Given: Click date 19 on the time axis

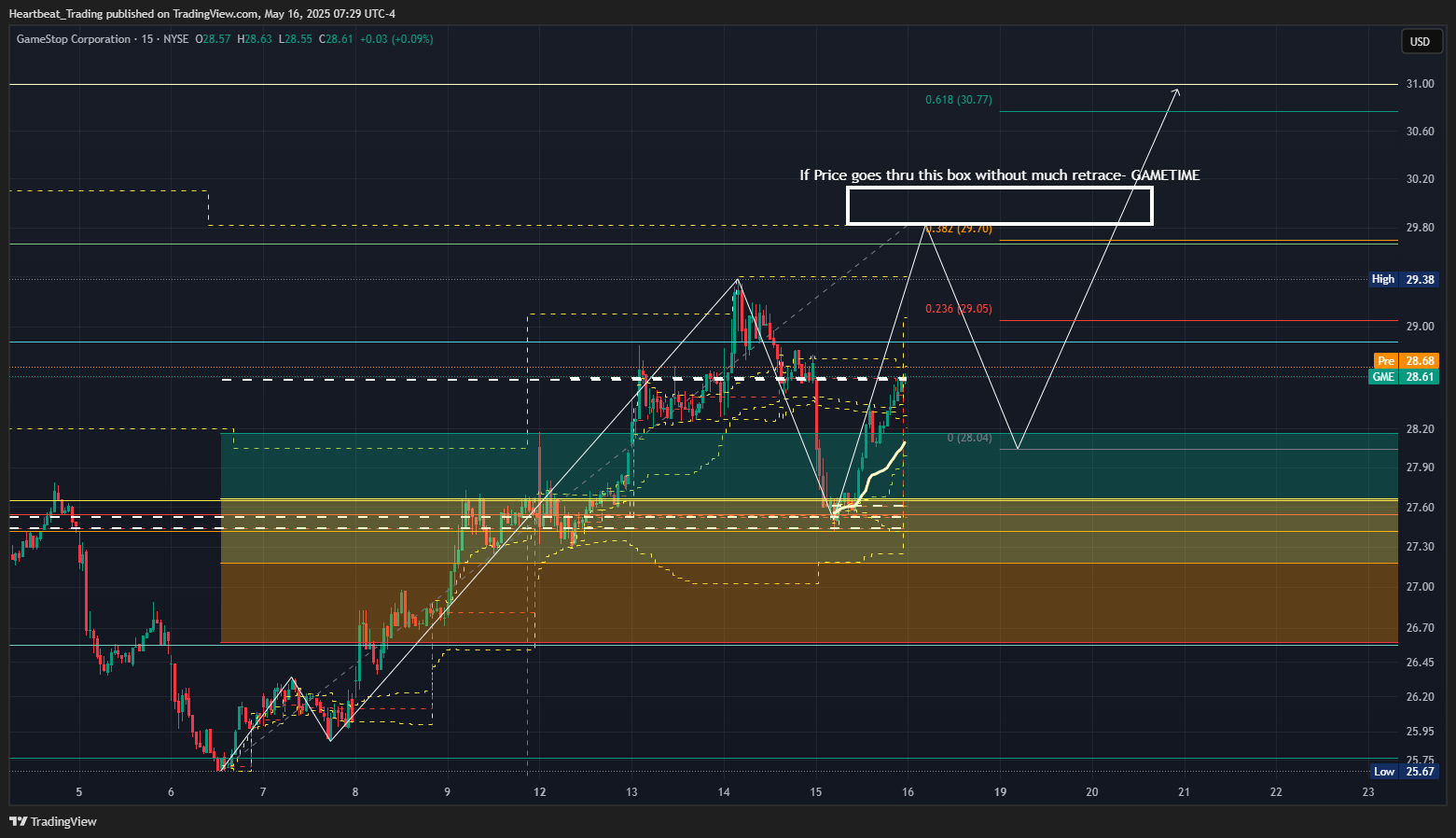Looking at the screenshot, I should coord(1000,792).
